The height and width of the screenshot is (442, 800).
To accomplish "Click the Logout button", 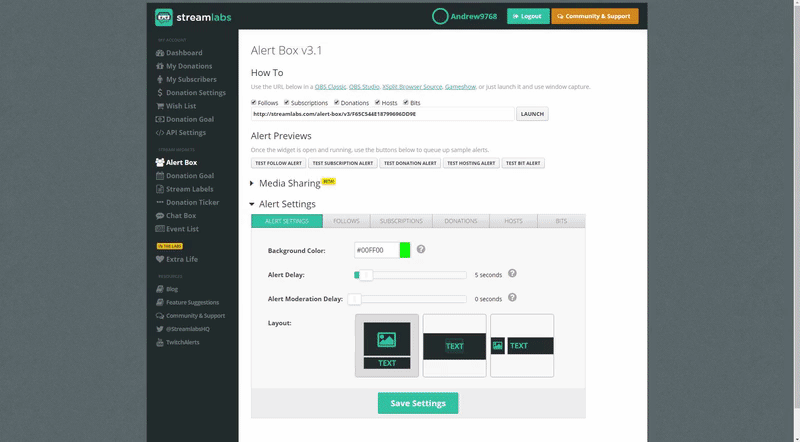I will 528,16.
